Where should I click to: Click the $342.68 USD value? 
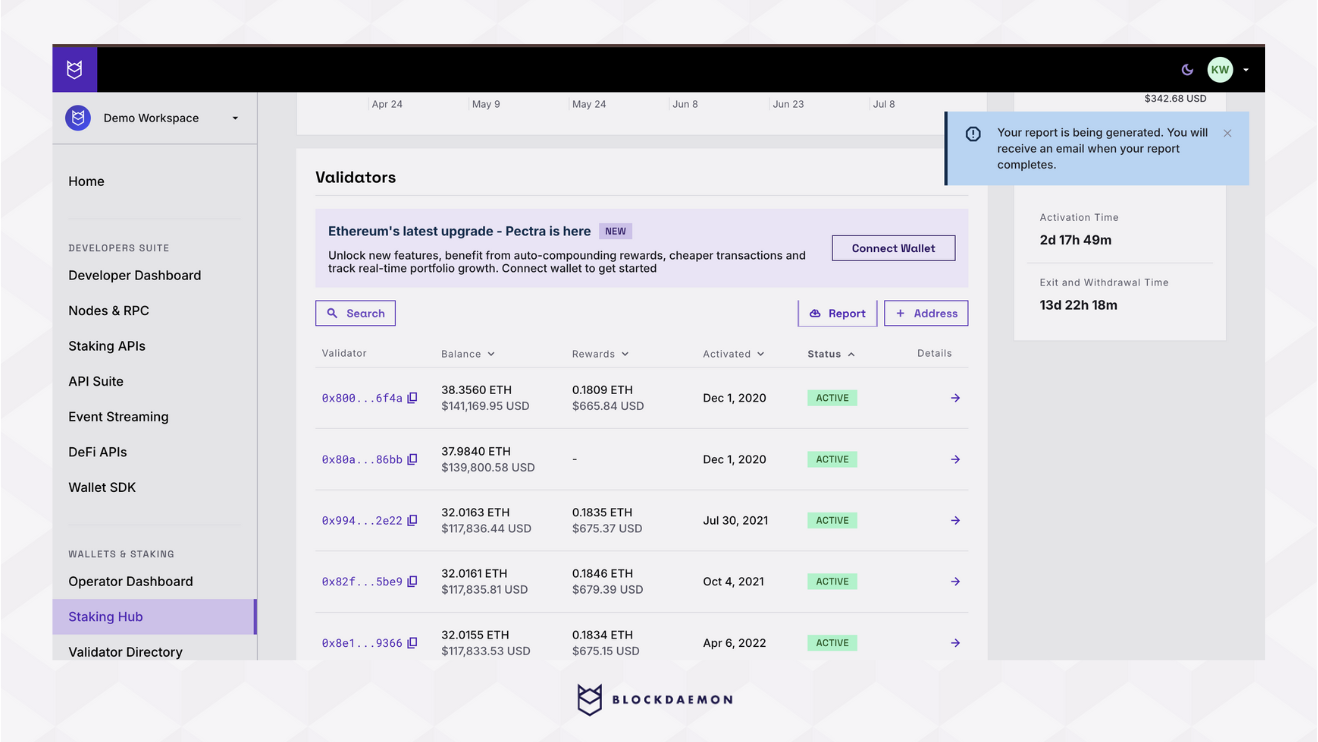point(1175,99)
